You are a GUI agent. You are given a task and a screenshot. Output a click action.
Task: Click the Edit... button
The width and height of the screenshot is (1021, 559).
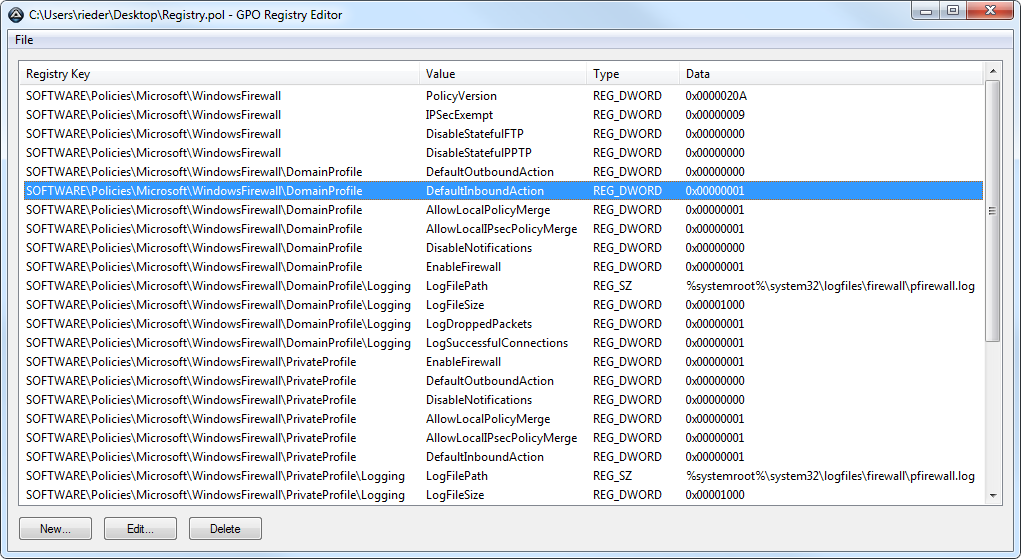140,528
